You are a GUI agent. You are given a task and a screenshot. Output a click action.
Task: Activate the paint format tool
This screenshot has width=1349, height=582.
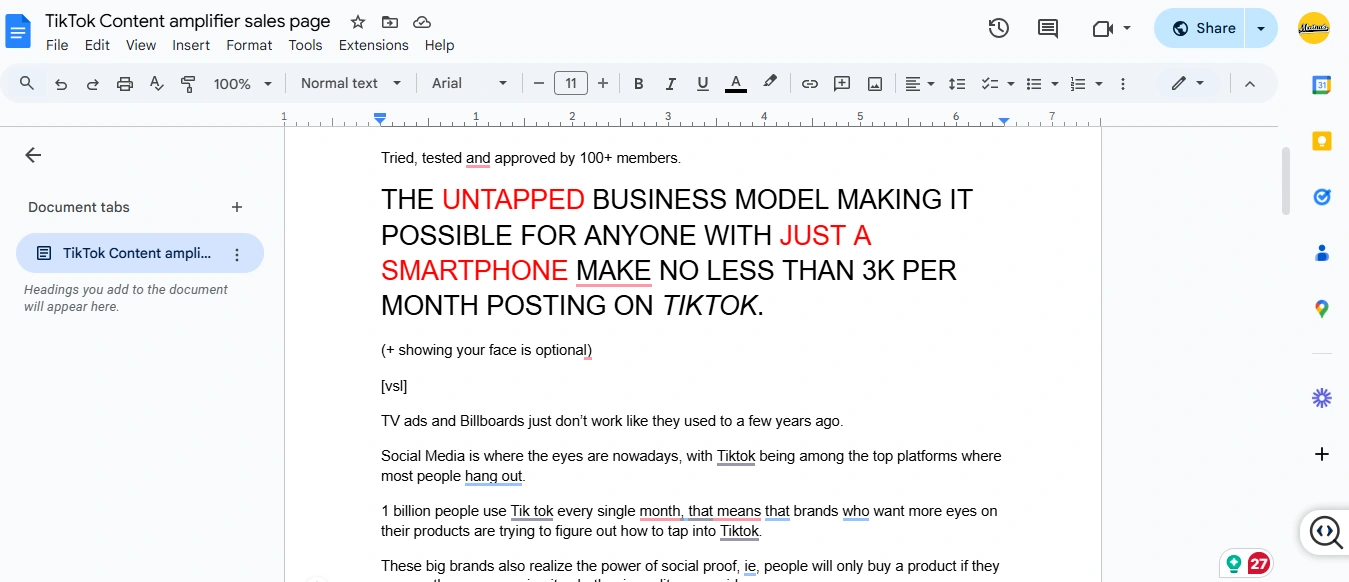188,84
